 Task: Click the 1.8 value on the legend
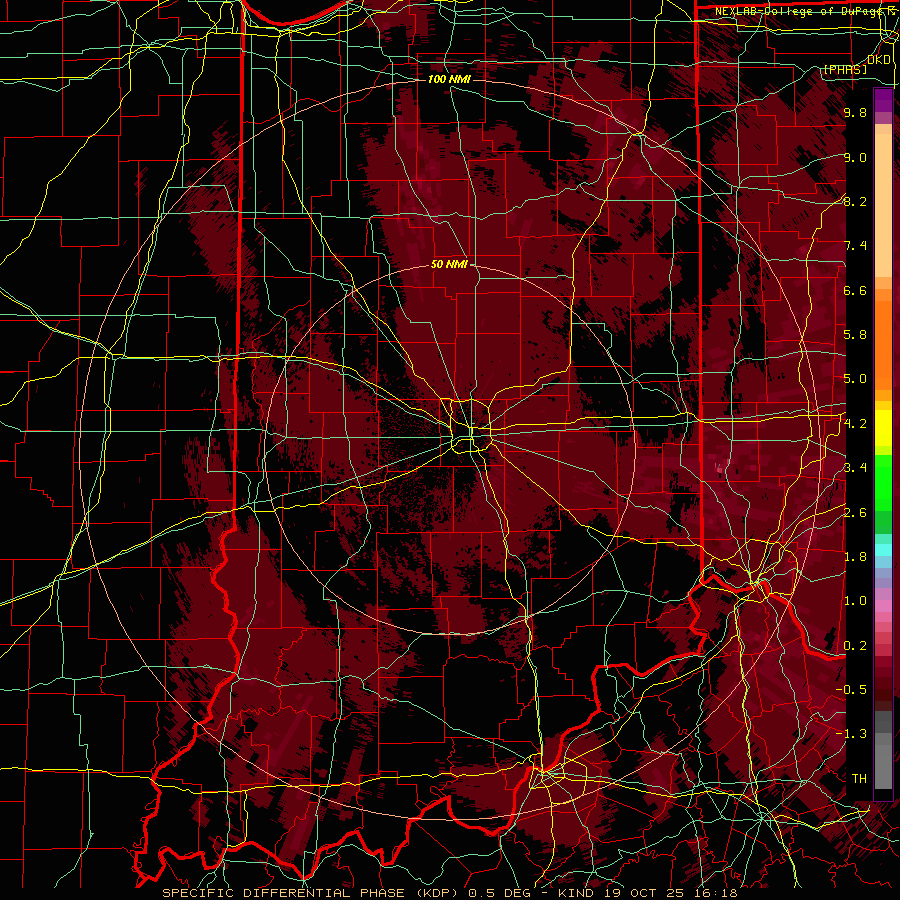coord(855,557)
